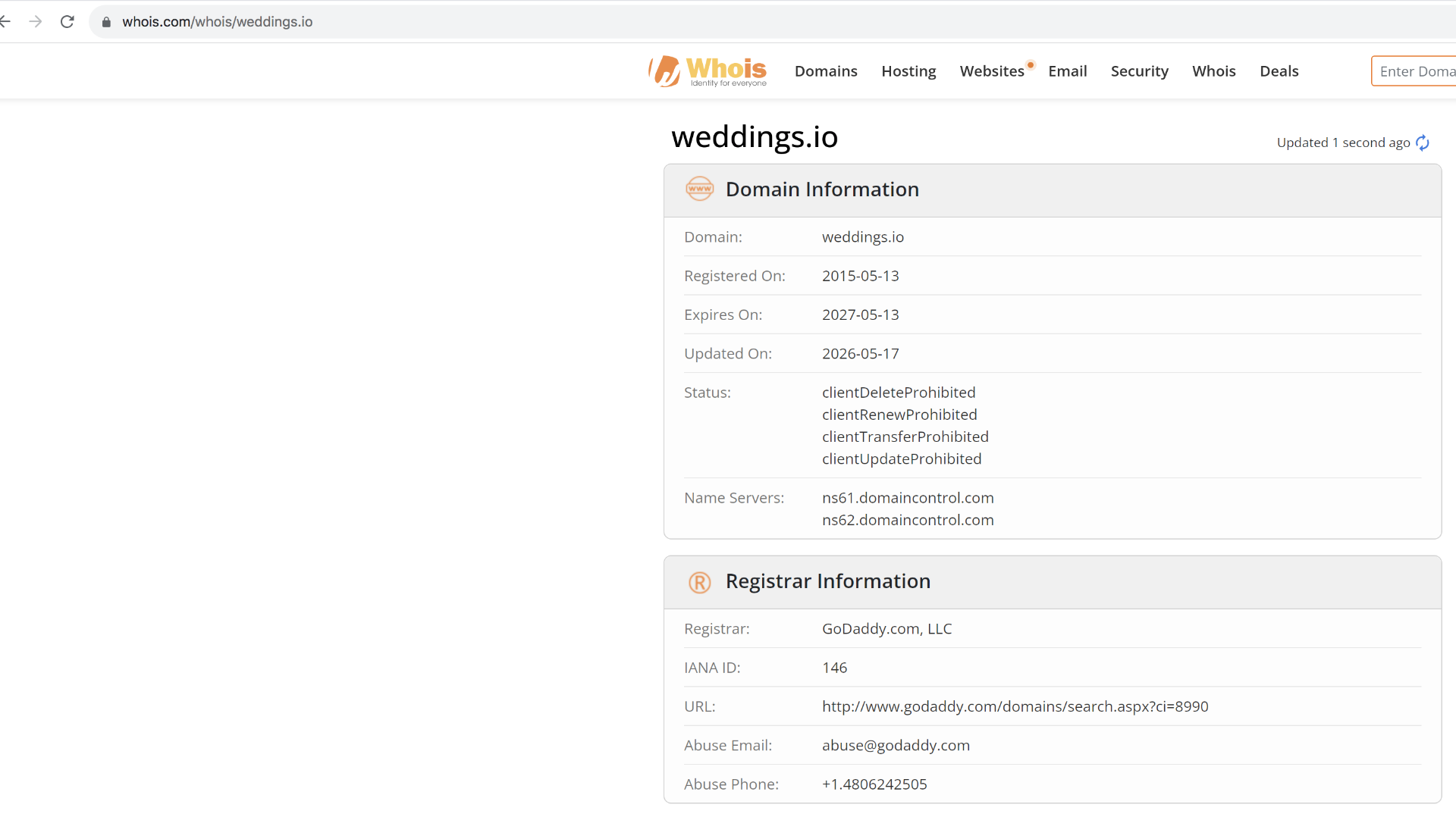Click the padlock site security icon
The image size is (1456, 817).
(106, 22)
